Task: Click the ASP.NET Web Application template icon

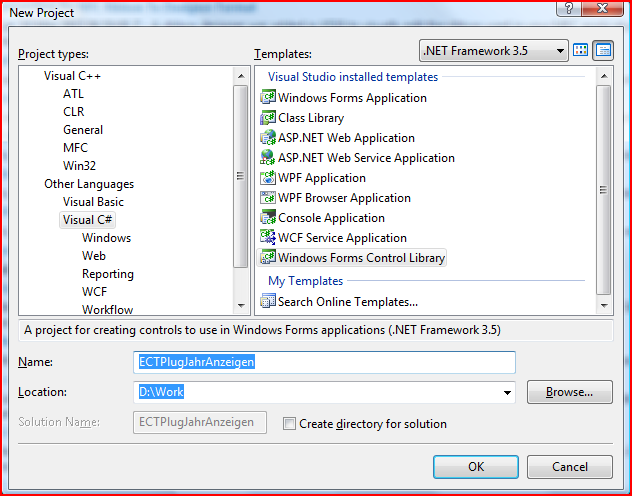Action: click(268, 137)
